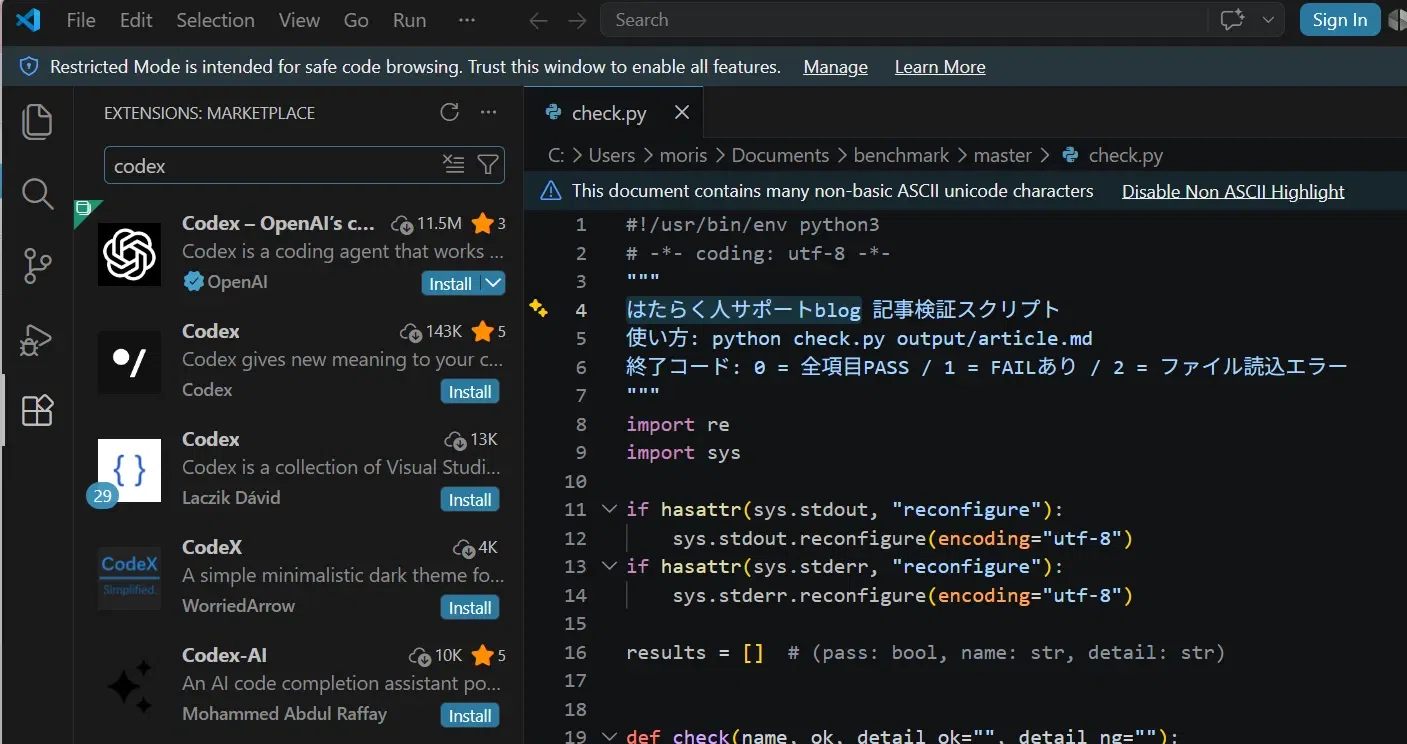Image resolution: width=1407 pixels, height=744 pixels.
Task: Click the master breadcrumb segment
Action: point(1002,155)
